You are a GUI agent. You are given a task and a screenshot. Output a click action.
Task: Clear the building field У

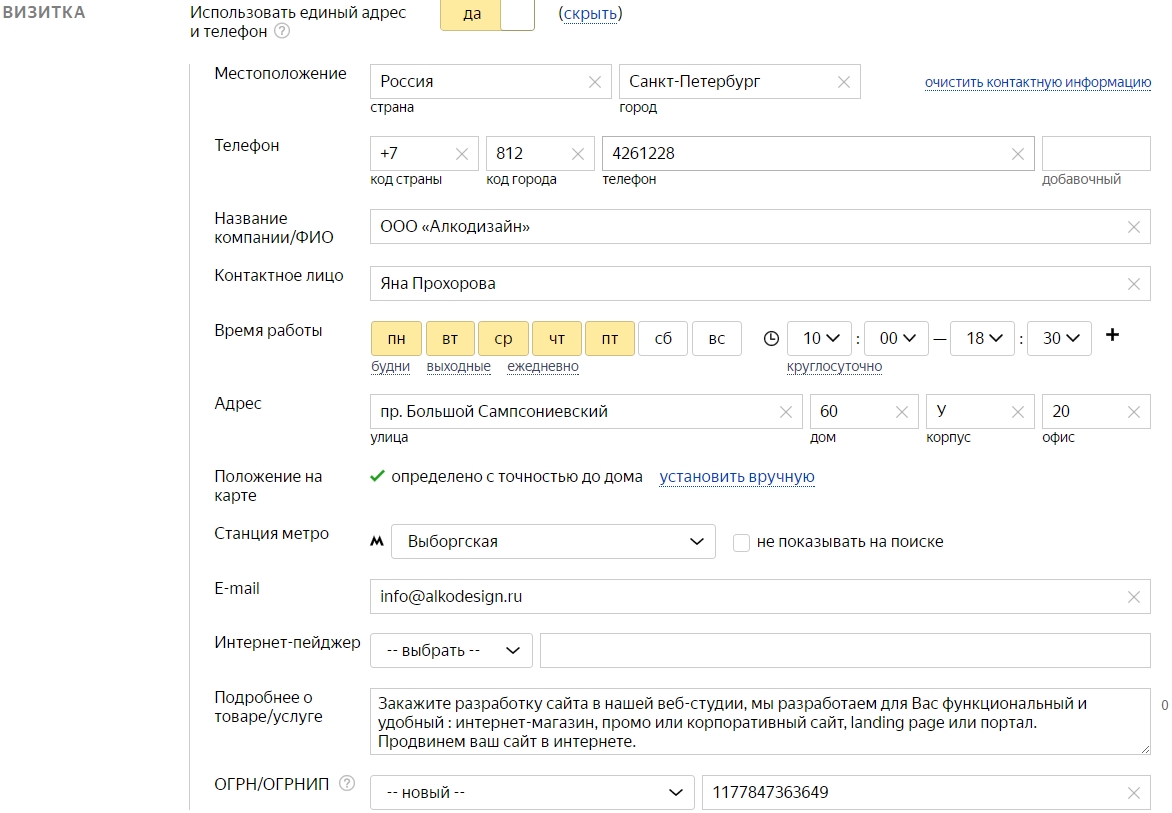click(x=1018, y=412)
